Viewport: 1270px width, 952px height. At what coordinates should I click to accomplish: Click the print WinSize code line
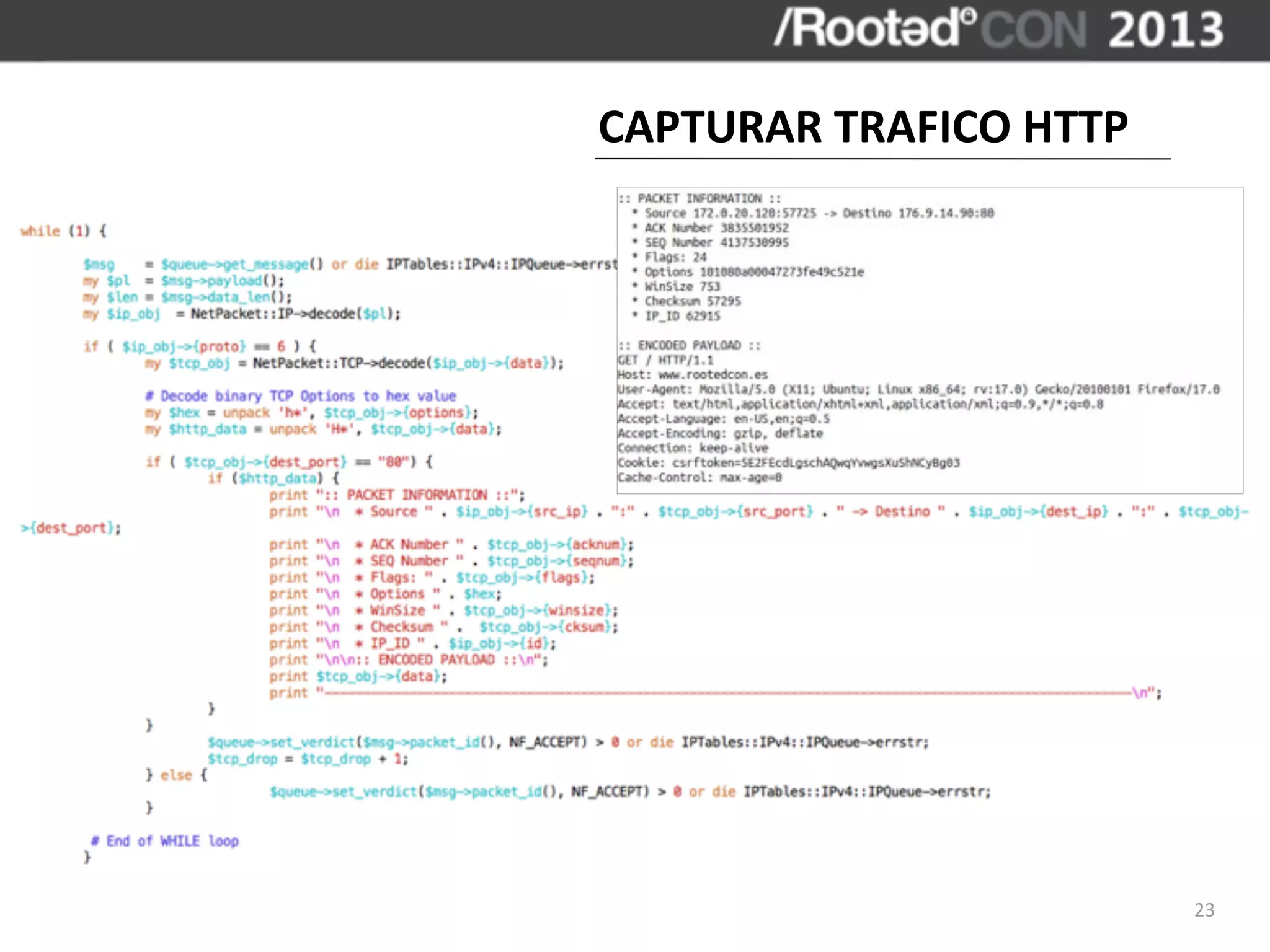pos(443,610)
